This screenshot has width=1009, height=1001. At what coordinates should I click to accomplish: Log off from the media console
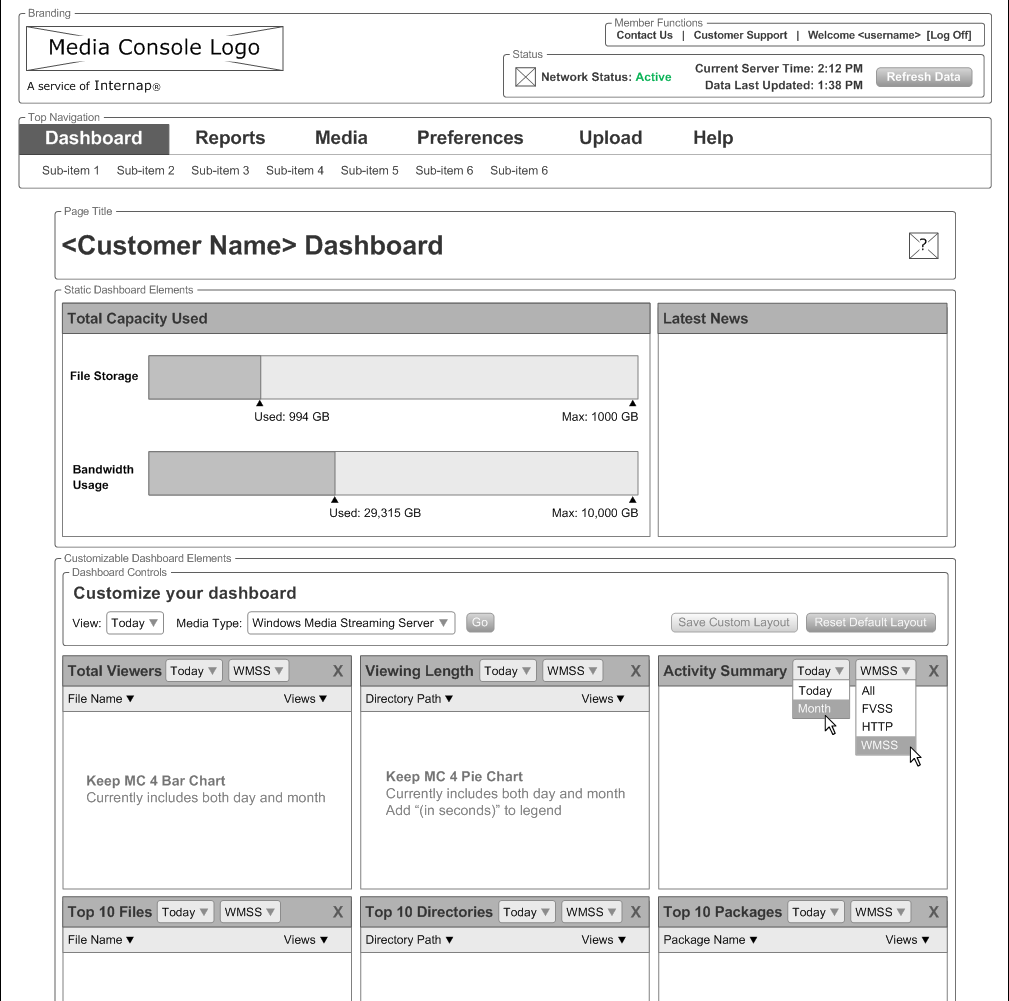(x=951, y=34)
